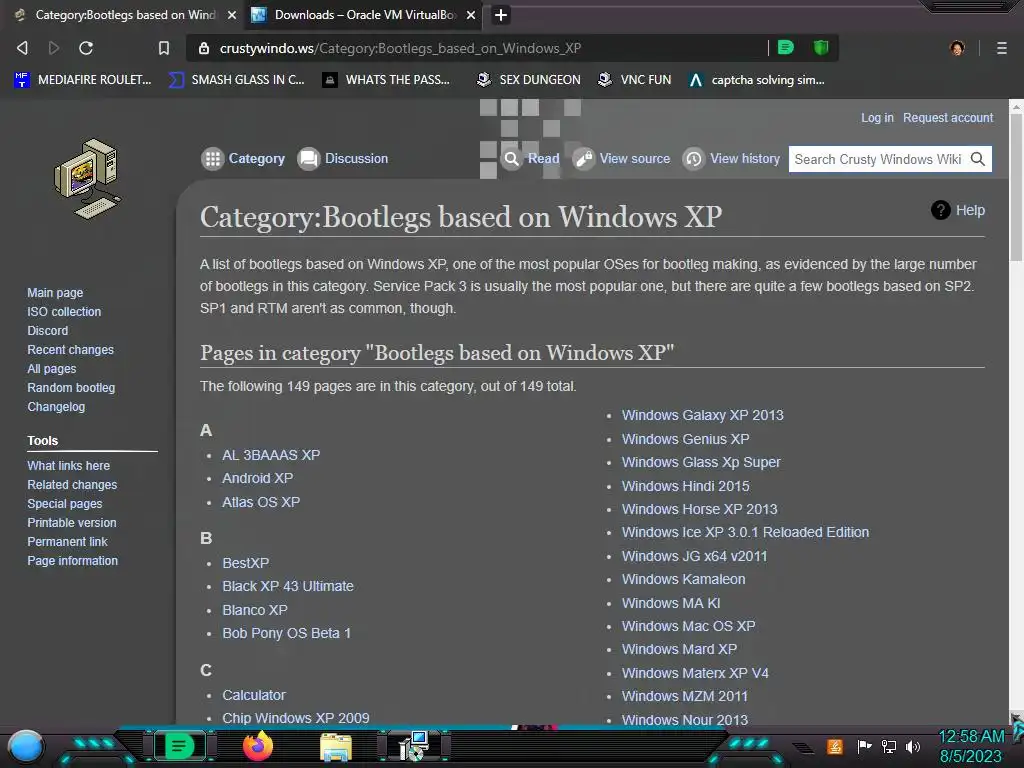Image resolution: width=1024 pixels, height=768 pixels.
Task: Open Special pages link
Action: click(65, 504)
